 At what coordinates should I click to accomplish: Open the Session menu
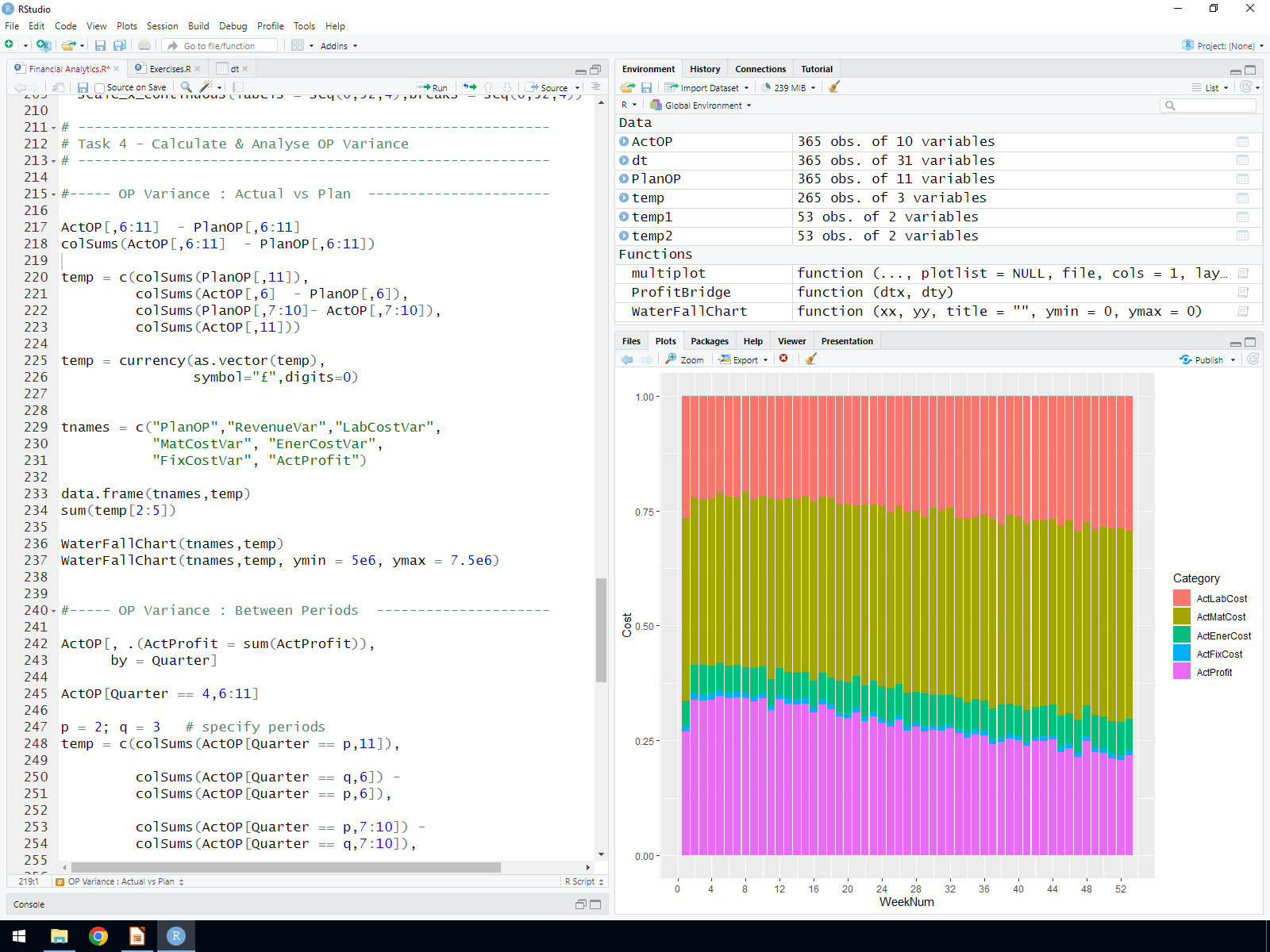point(162,26)
